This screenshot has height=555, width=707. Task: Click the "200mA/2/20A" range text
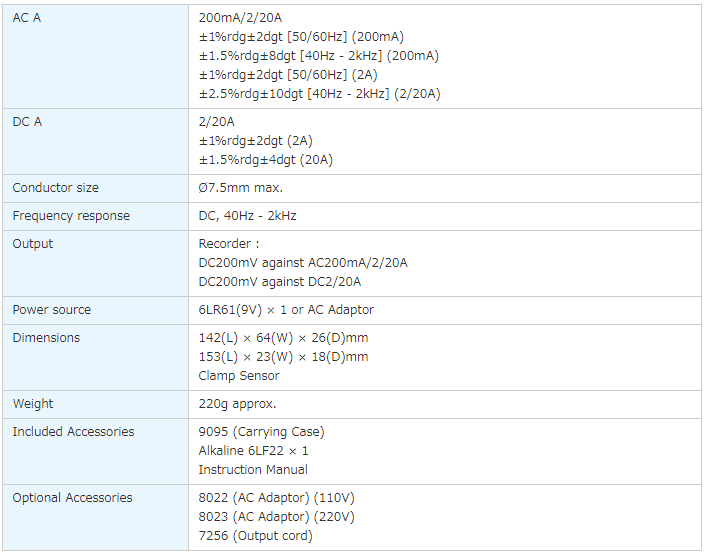[x=240, y=18]
